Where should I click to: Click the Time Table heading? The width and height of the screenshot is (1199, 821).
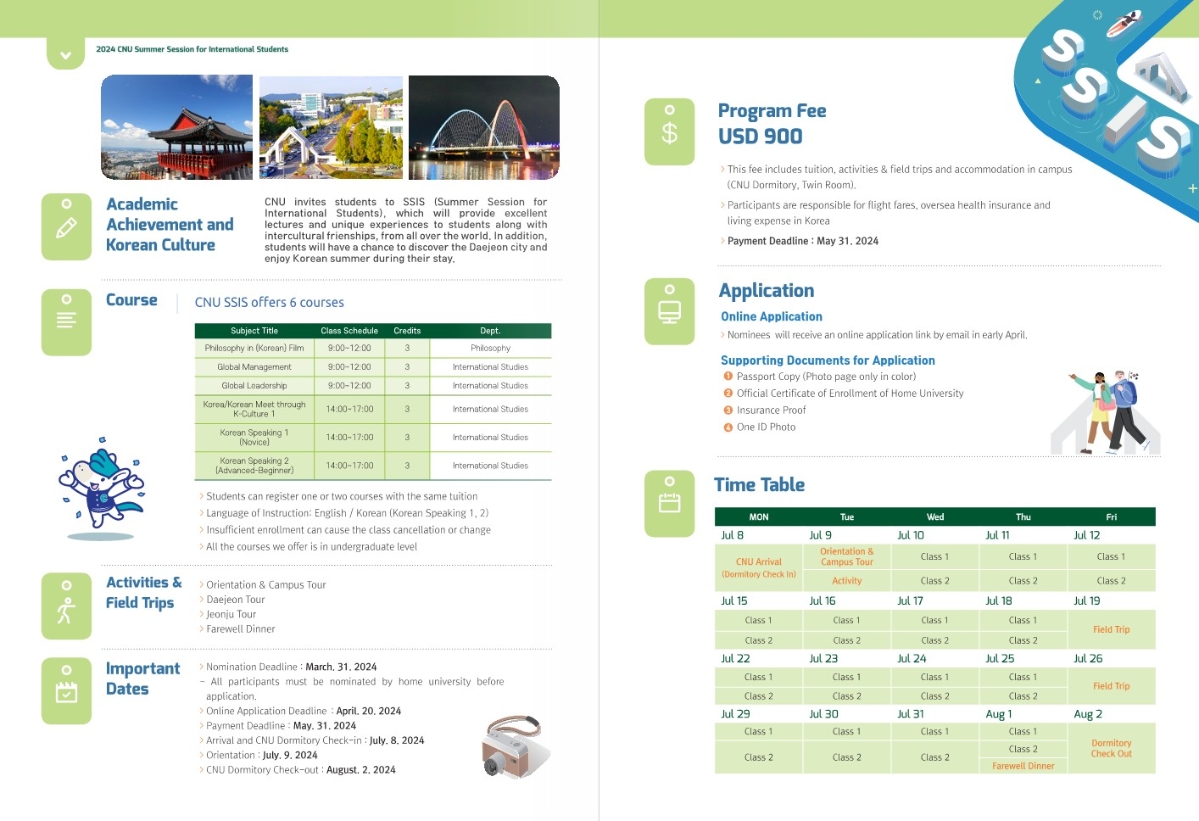759,485
